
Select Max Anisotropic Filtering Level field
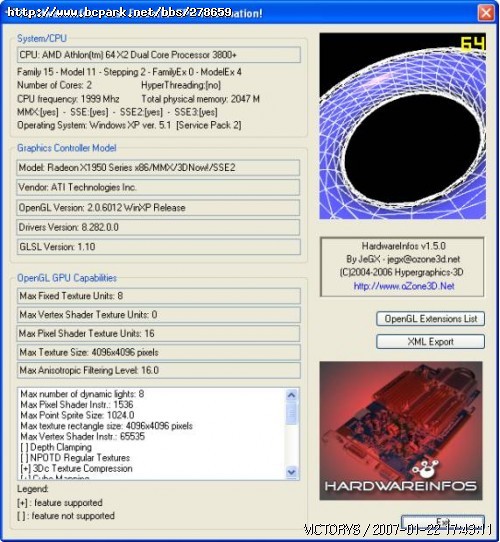pos(158,371)
